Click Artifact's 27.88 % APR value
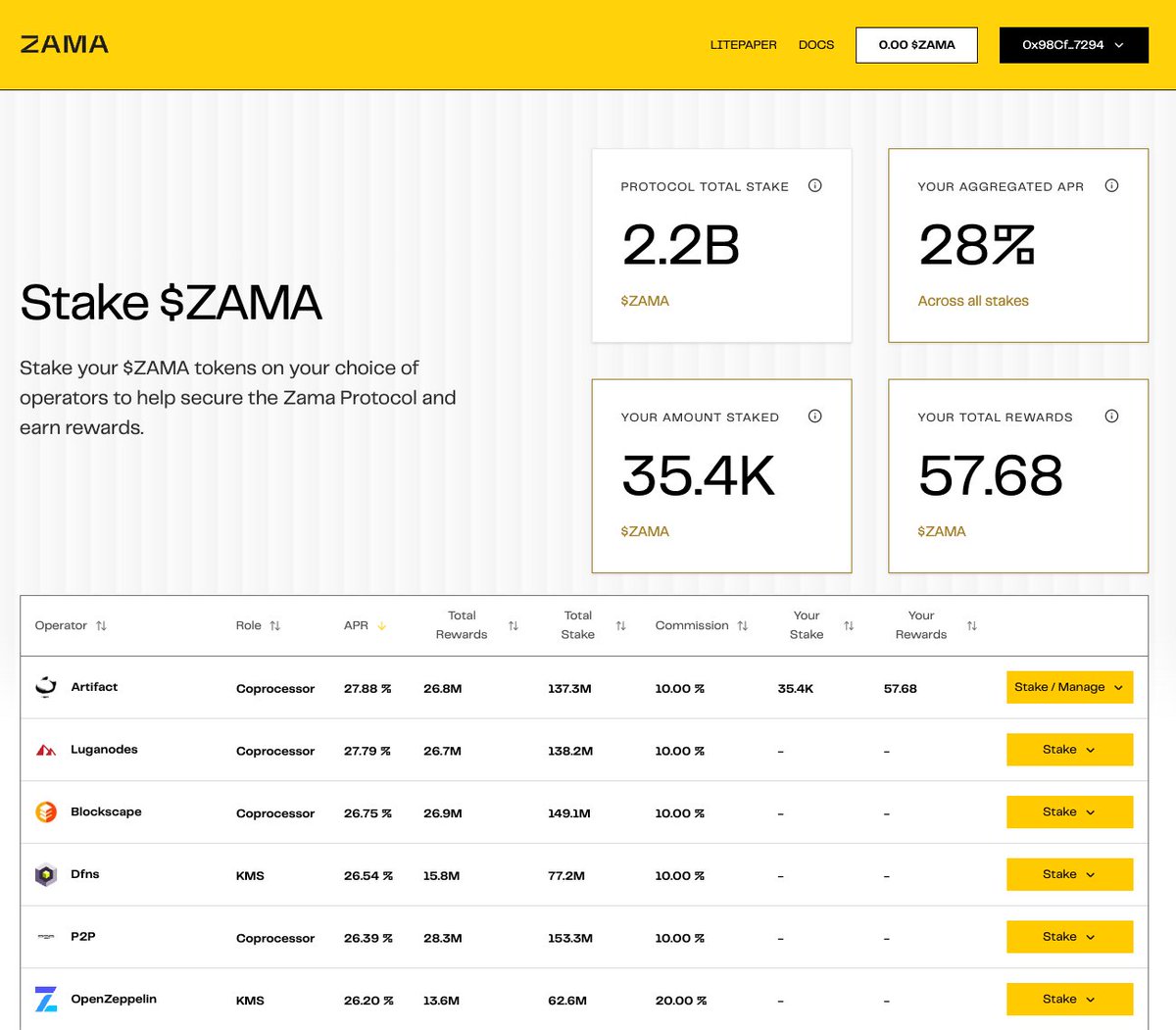The image size is (1176, 1030). tap(367, 689)
